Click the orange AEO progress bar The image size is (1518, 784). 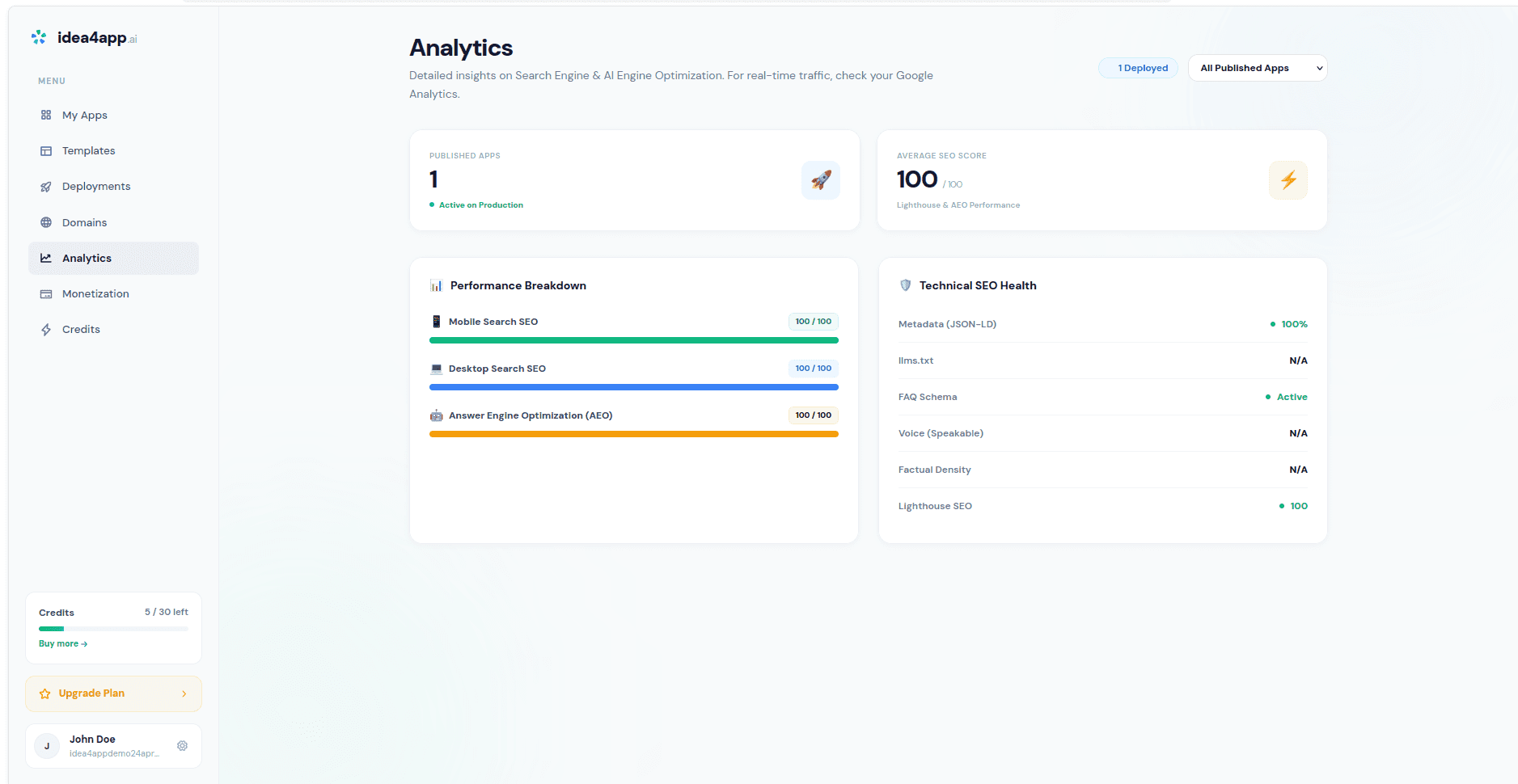click(x=634, y=435)
